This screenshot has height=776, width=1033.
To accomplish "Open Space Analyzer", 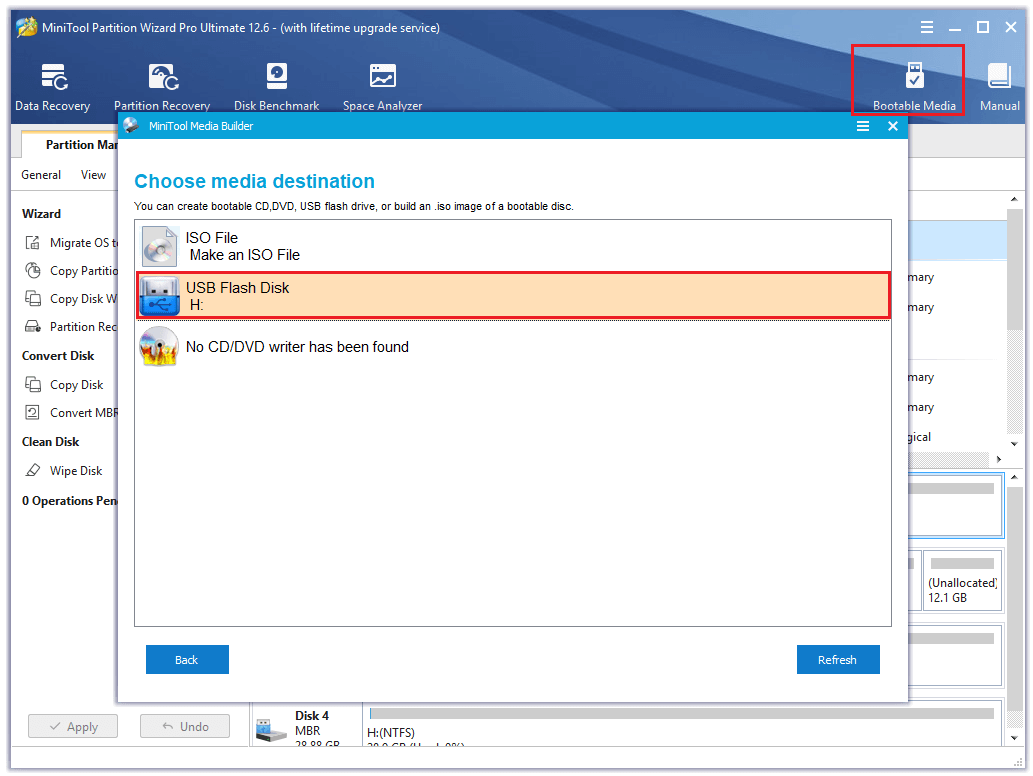I will [x=382, y=87].
